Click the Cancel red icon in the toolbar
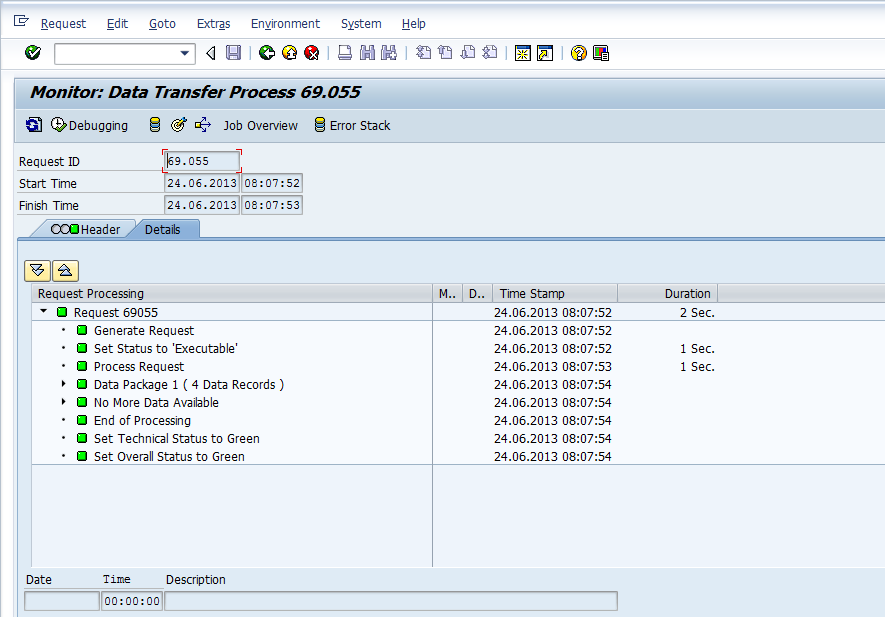 (x=312, y=53)
